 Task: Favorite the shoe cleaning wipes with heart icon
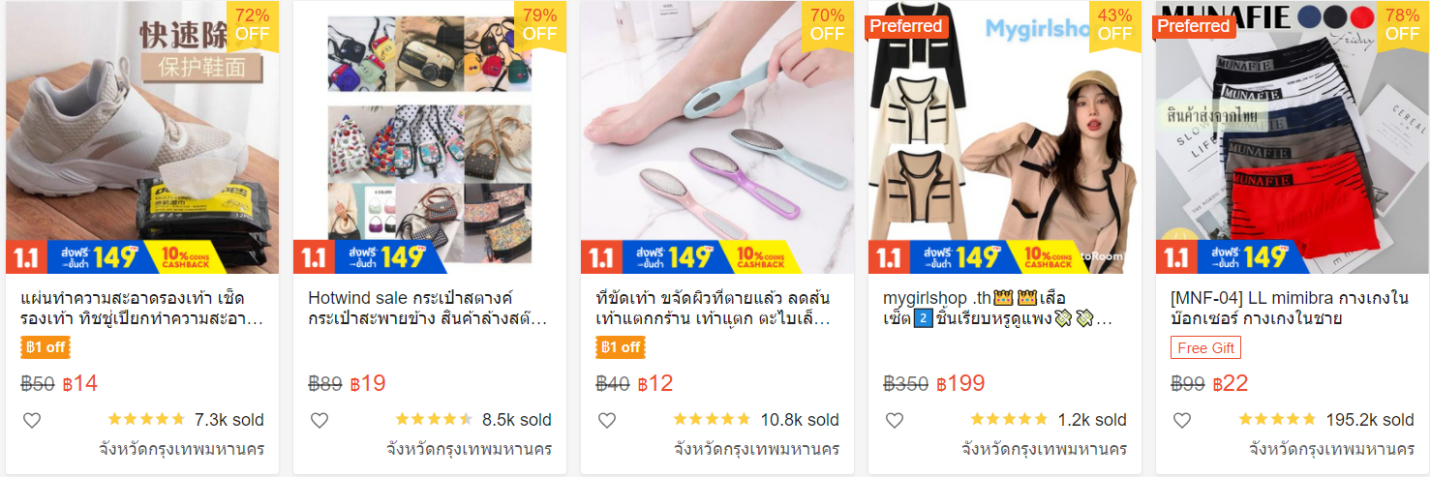tap(32, 420)
